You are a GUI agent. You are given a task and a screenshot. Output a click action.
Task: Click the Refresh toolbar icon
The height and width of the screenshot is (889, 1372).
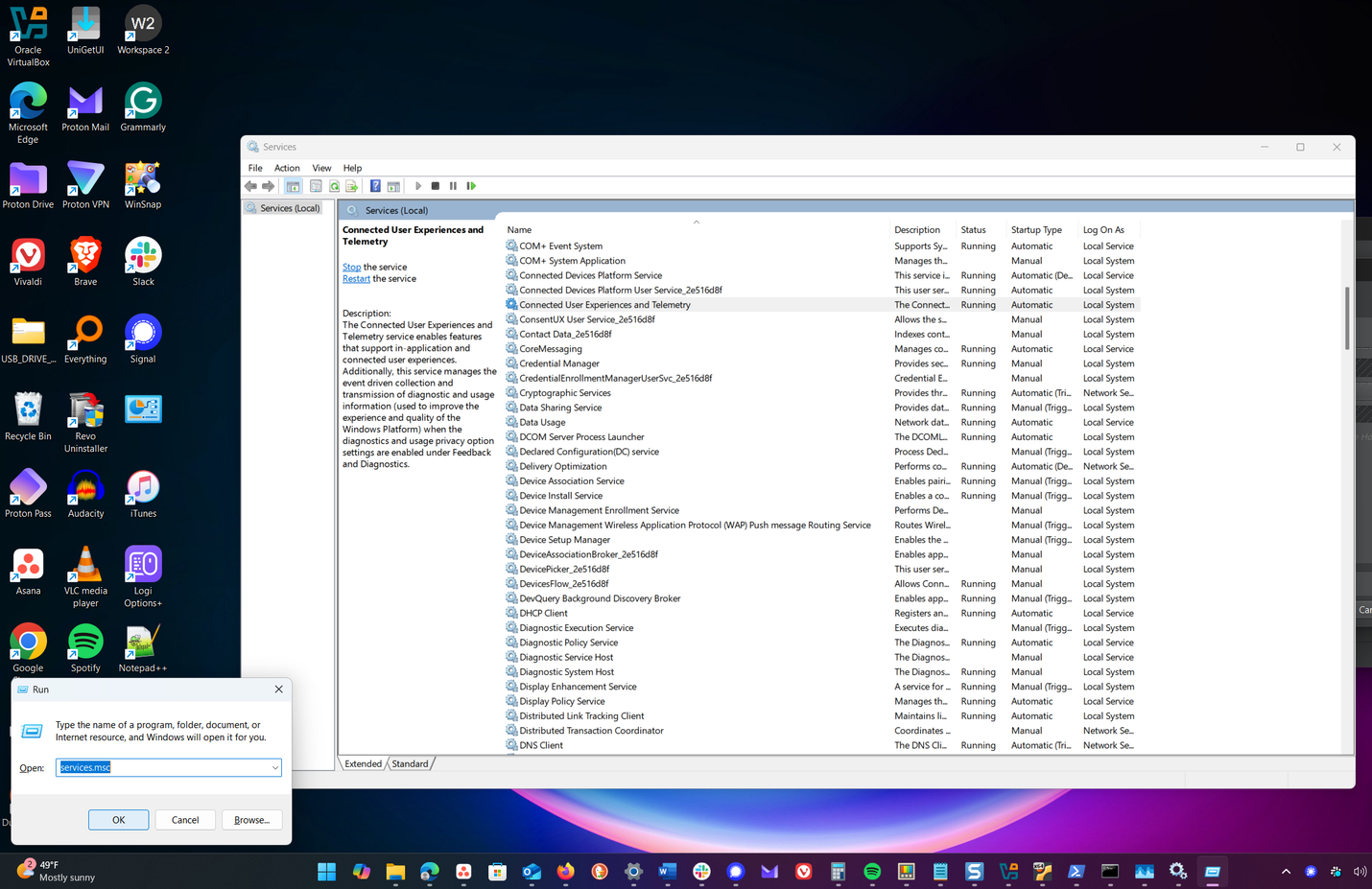click(334, 186)
